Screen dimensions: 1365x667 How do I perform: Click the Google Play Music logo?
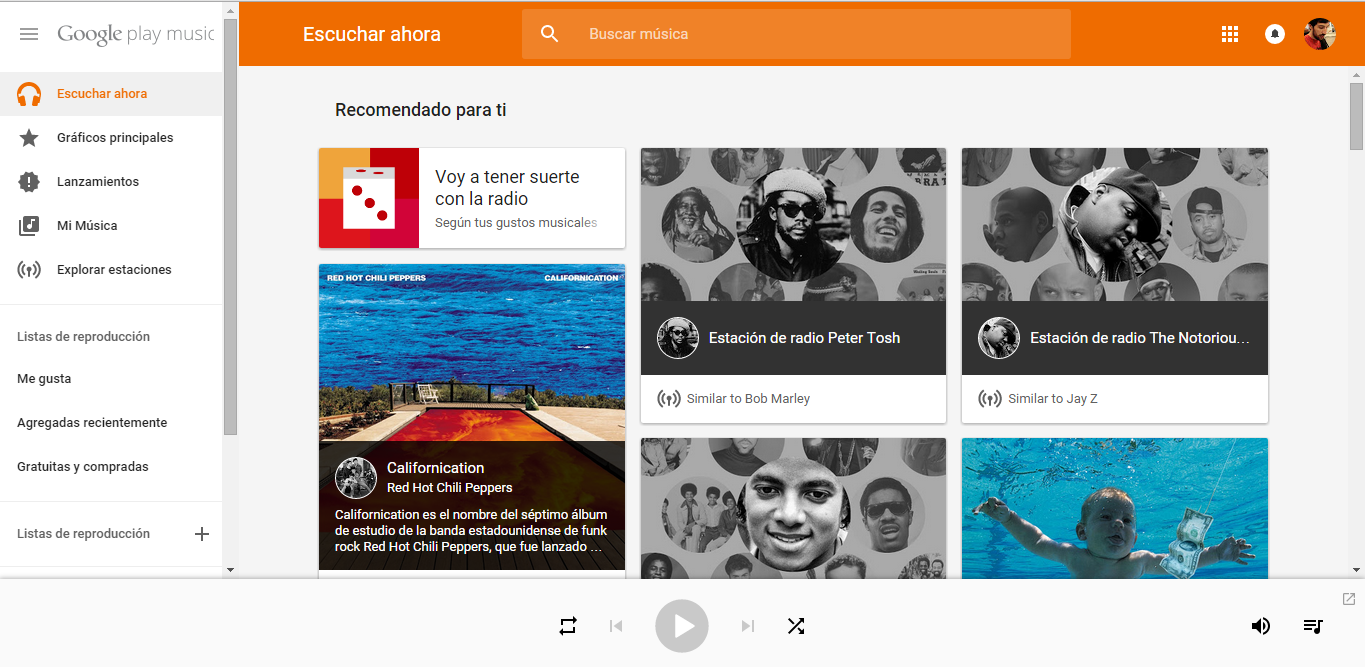135,34
